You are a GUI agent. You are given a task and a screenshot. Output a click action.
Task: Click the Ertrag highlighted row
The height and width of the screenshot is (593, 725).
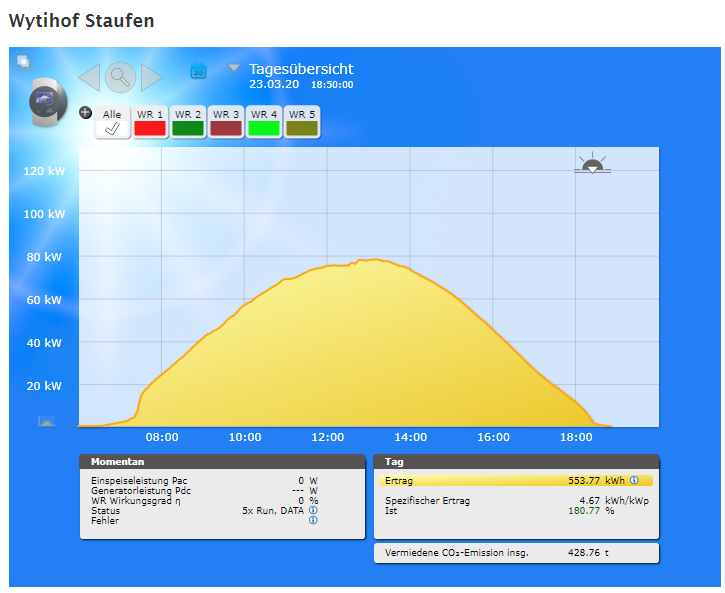click(x=516, y=481)
